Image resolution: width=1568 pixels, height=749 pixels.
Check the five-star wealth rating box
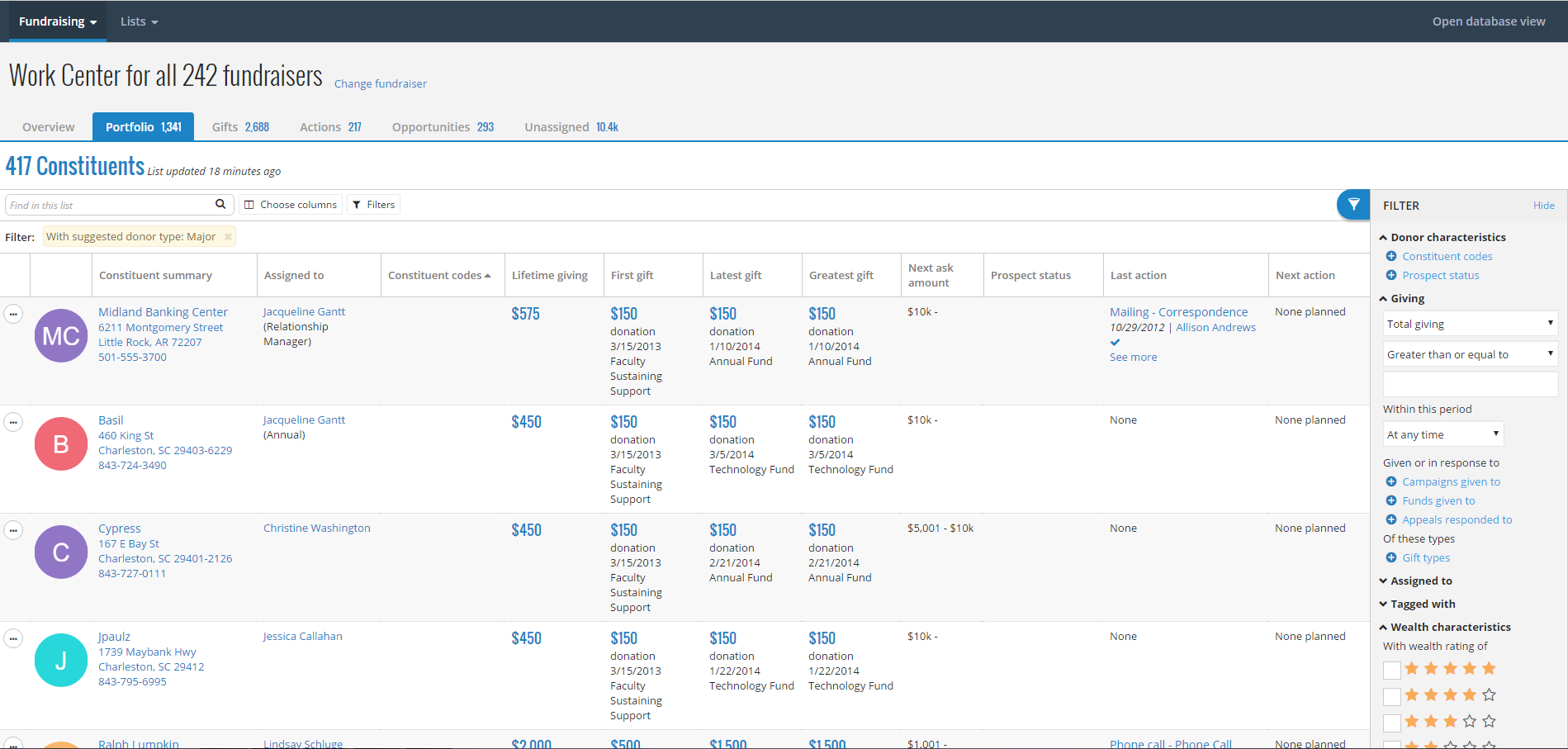tap(1392, 671)
